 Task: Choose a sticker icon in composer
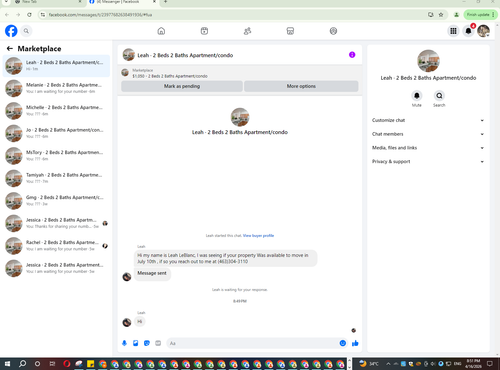point(147,343)
